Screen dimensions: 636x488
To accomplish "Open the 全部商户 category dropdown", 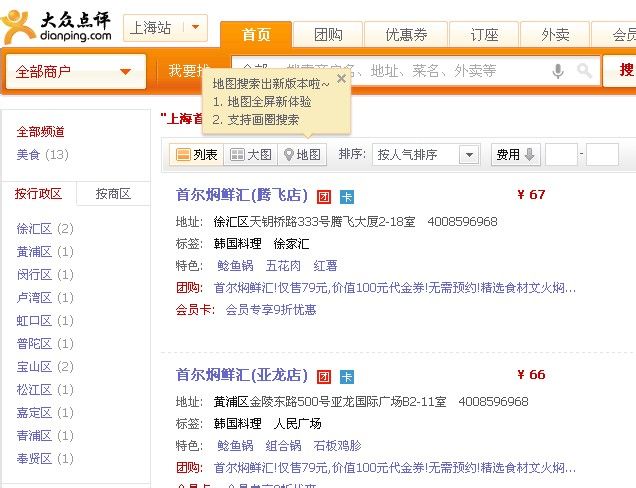I will click(76, 72).
